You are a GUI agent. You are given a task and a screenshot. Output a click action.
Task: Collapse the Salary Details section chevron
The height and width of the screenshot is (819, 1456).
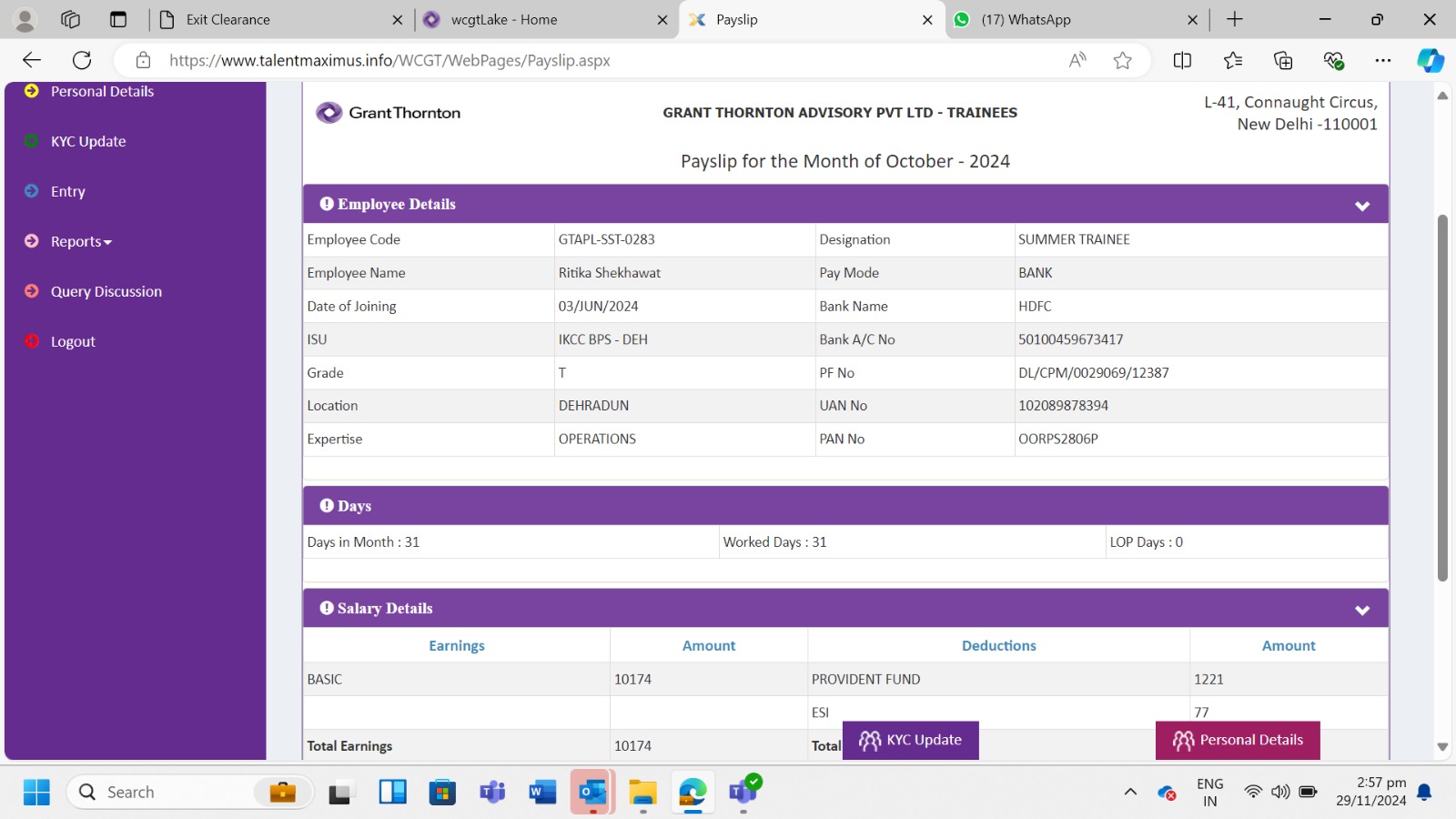1362,610
